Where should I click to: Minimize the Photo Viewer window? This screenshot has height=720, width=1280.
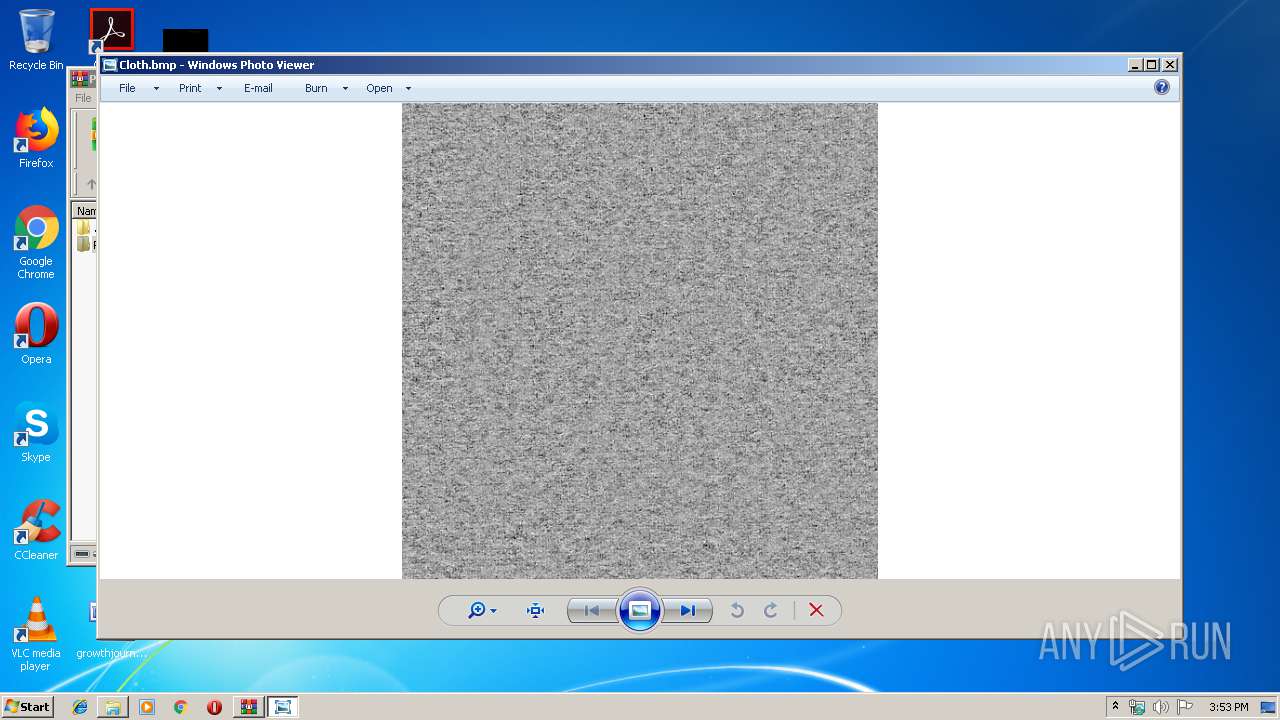(x=1135, y=65)
